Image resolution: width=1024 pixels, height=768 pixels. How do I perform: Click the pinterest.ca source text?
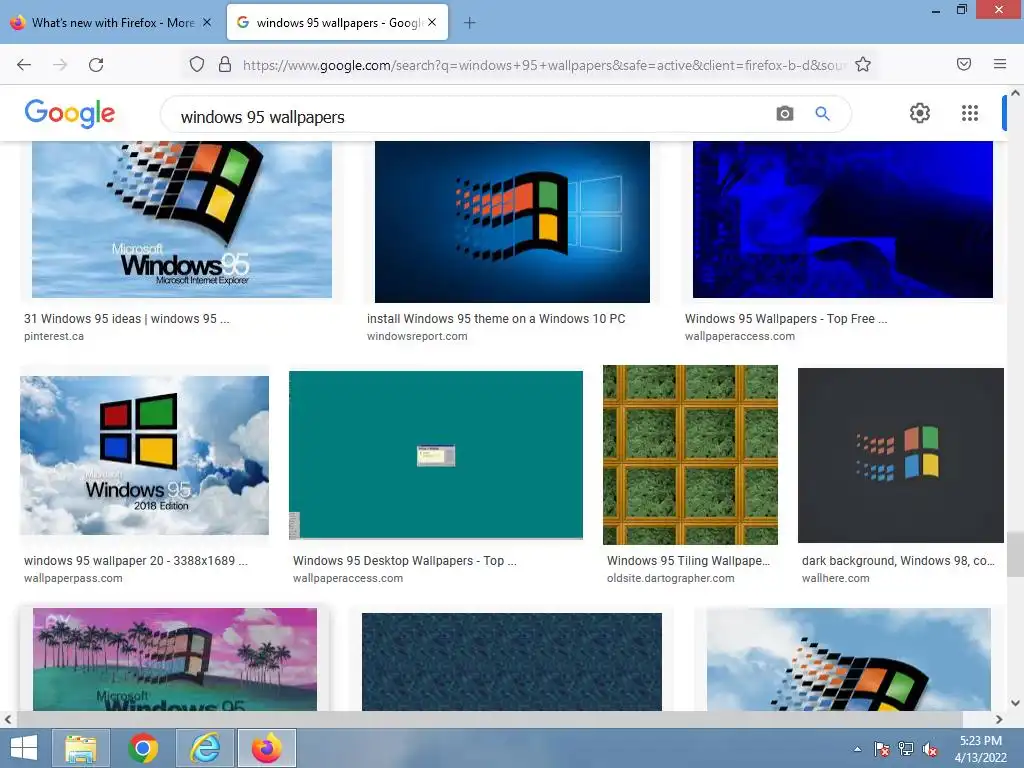tap(54, 336)
